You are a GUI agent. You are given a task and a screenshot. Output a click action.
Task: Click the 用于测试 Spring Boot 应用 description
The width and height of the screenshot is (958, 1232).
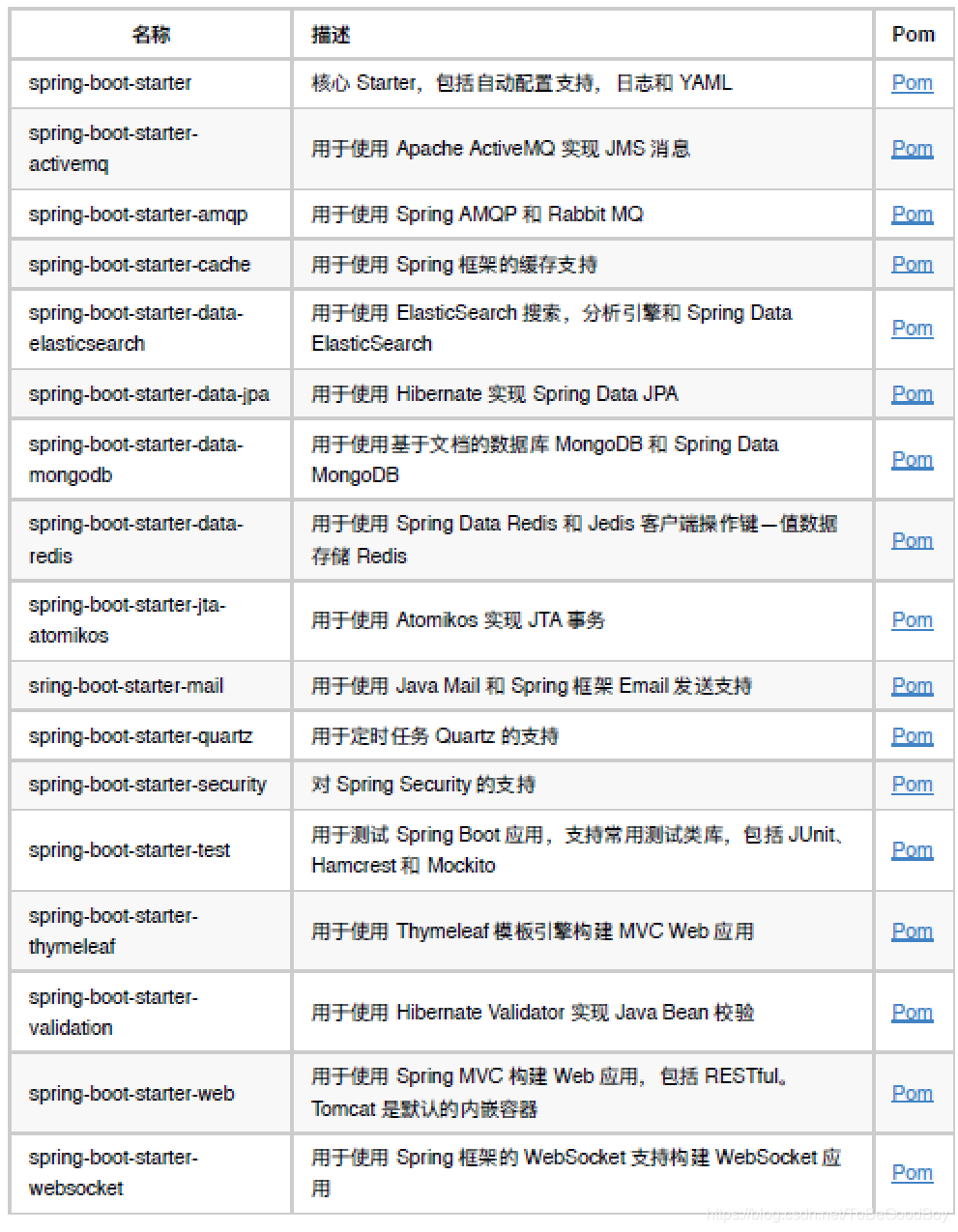pyautogui.click(x=583, y=850)
